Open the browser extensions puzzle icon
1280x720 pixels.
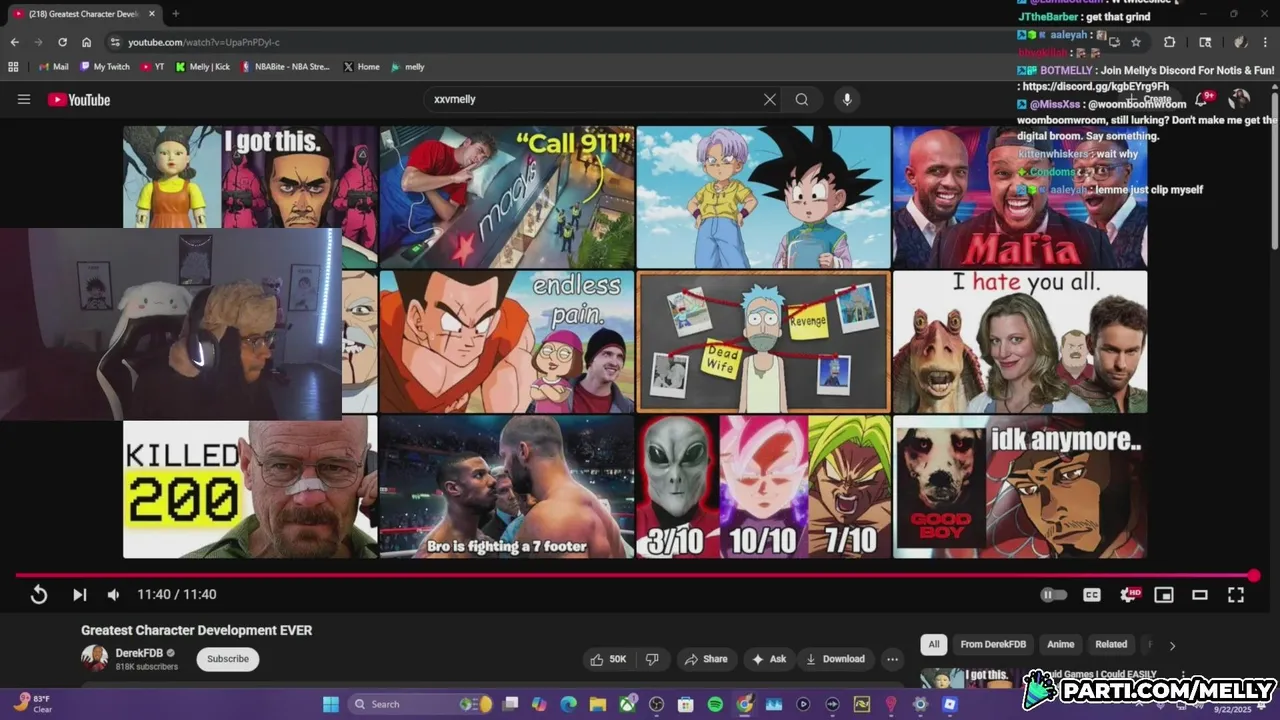tap(1170, 42)
